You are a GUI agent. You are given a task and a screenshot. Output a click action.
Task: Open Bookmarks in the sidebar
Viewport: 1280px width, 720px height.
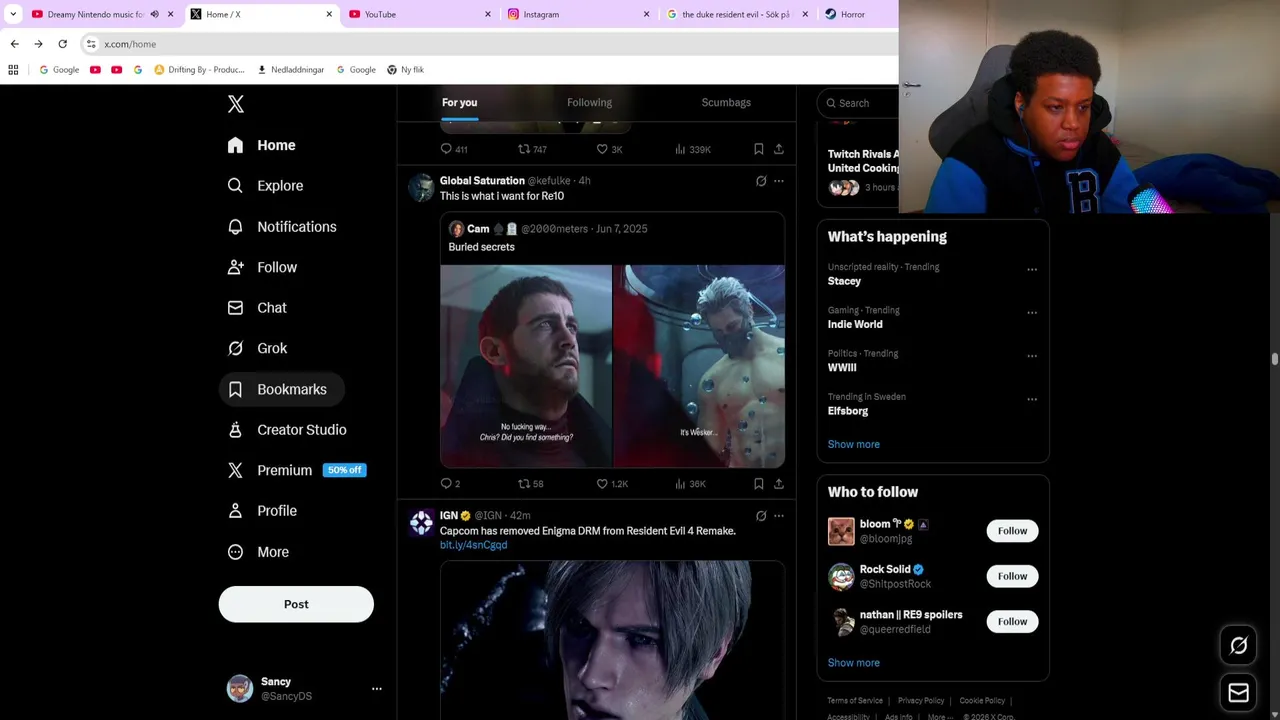[281, 389]
